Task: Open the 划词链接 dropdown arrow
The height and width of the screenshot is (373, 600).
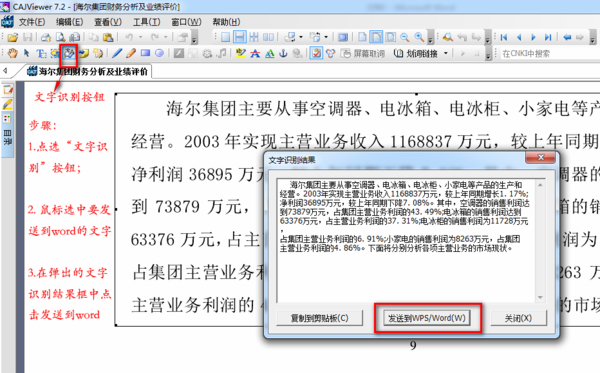Action: (x=445, y=53)
